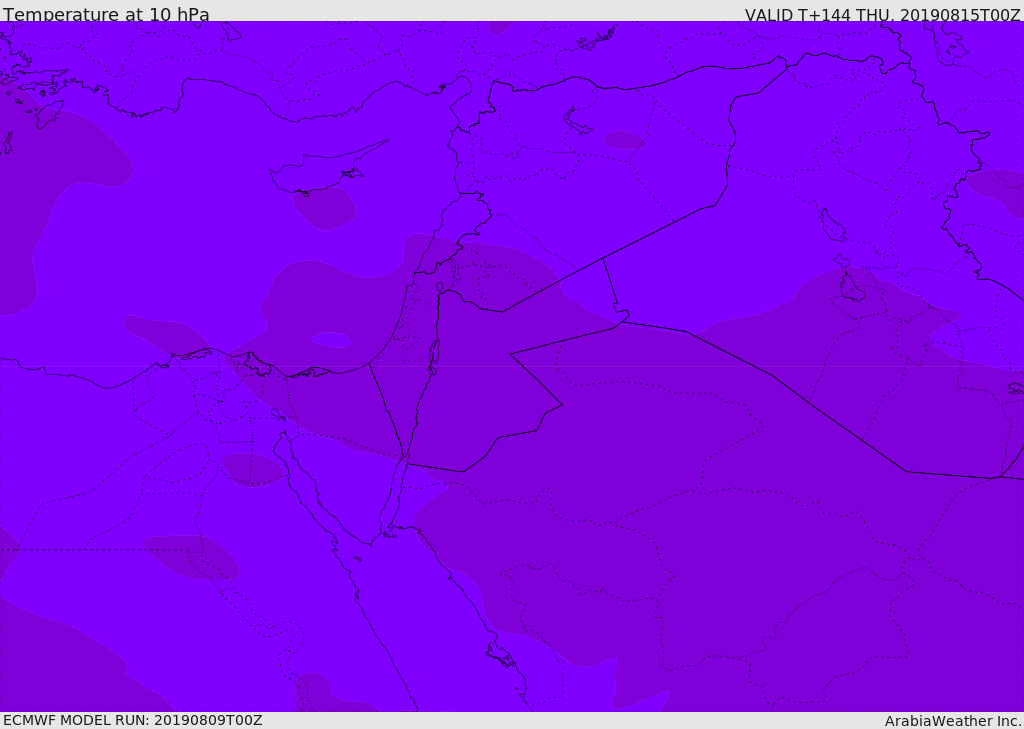Click the lake outline in northern Syria
Image resolution: width=1024 pixels, height=729 pixels.
[x=578, y=122]
